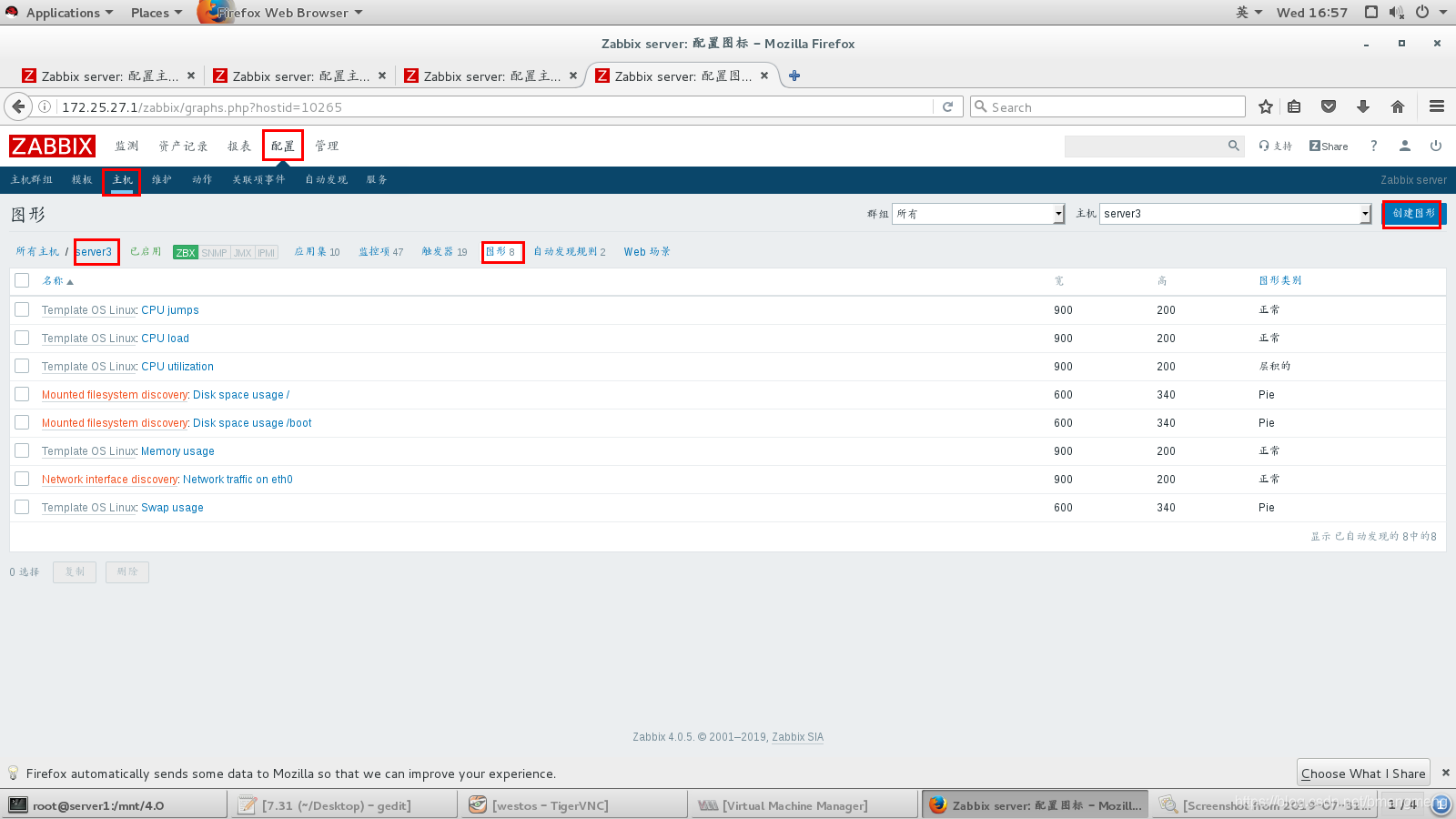The image size is (1456, 819).
Task: Expand the Places menu
Action: tap(156, 12)
